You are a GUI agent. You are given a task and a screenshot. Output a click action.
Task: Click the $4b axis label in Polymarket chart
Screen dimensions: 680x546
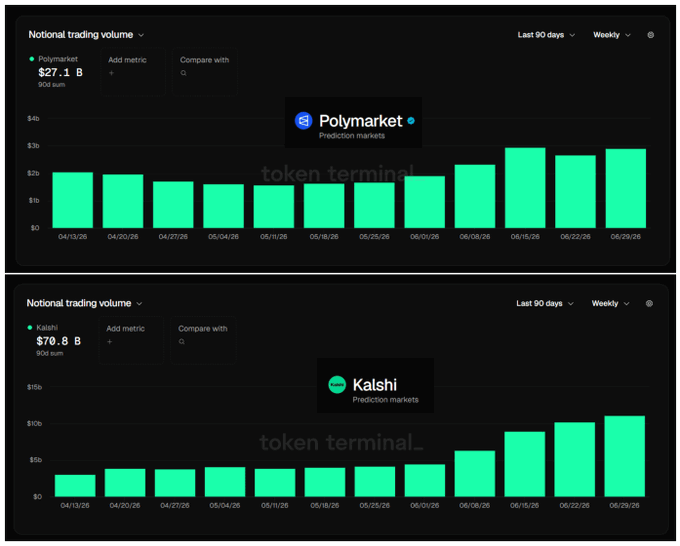click(x=33, y=118)
